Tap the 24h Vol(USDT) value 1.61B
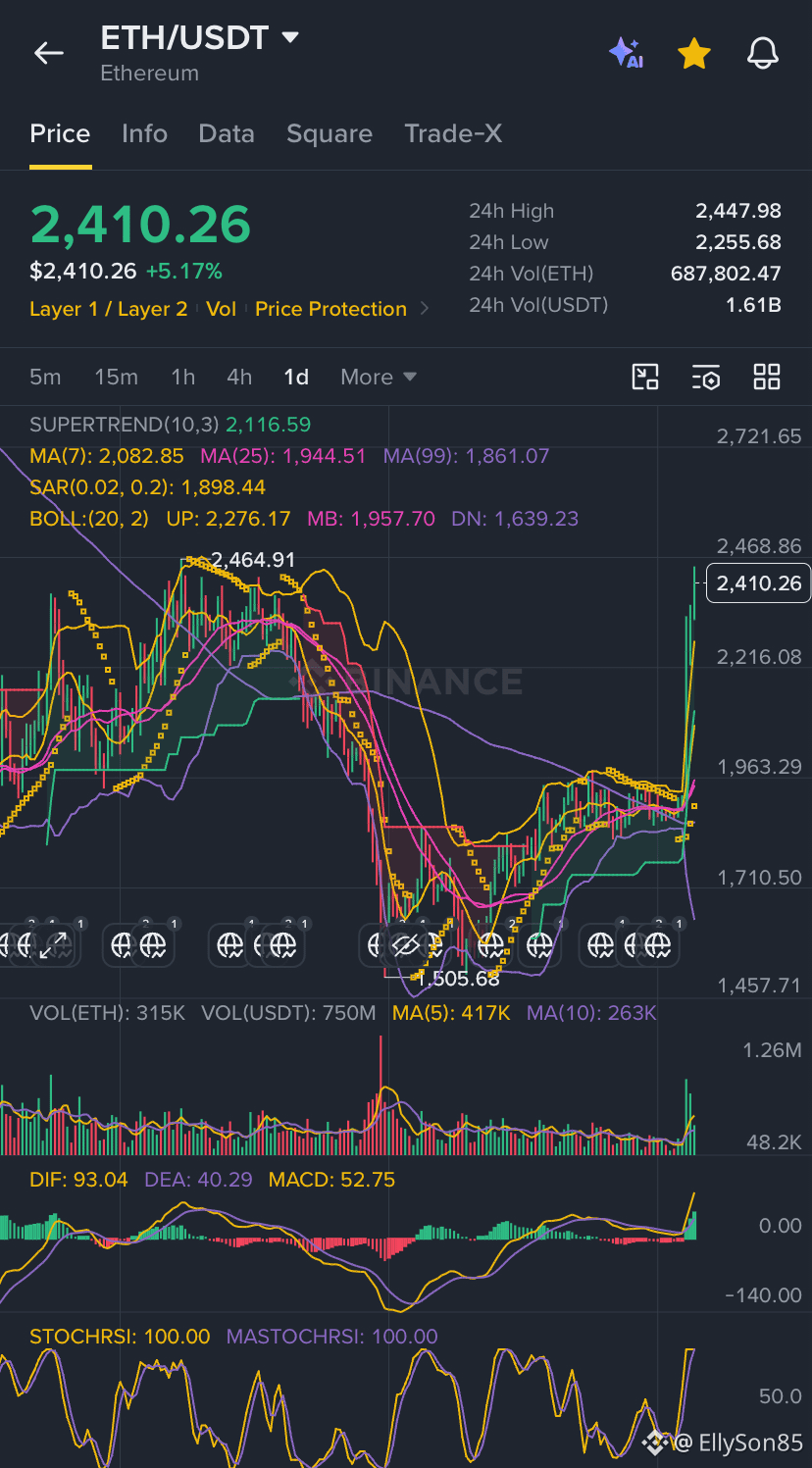This screenshot has width=812, height=1468. (753, 305)
